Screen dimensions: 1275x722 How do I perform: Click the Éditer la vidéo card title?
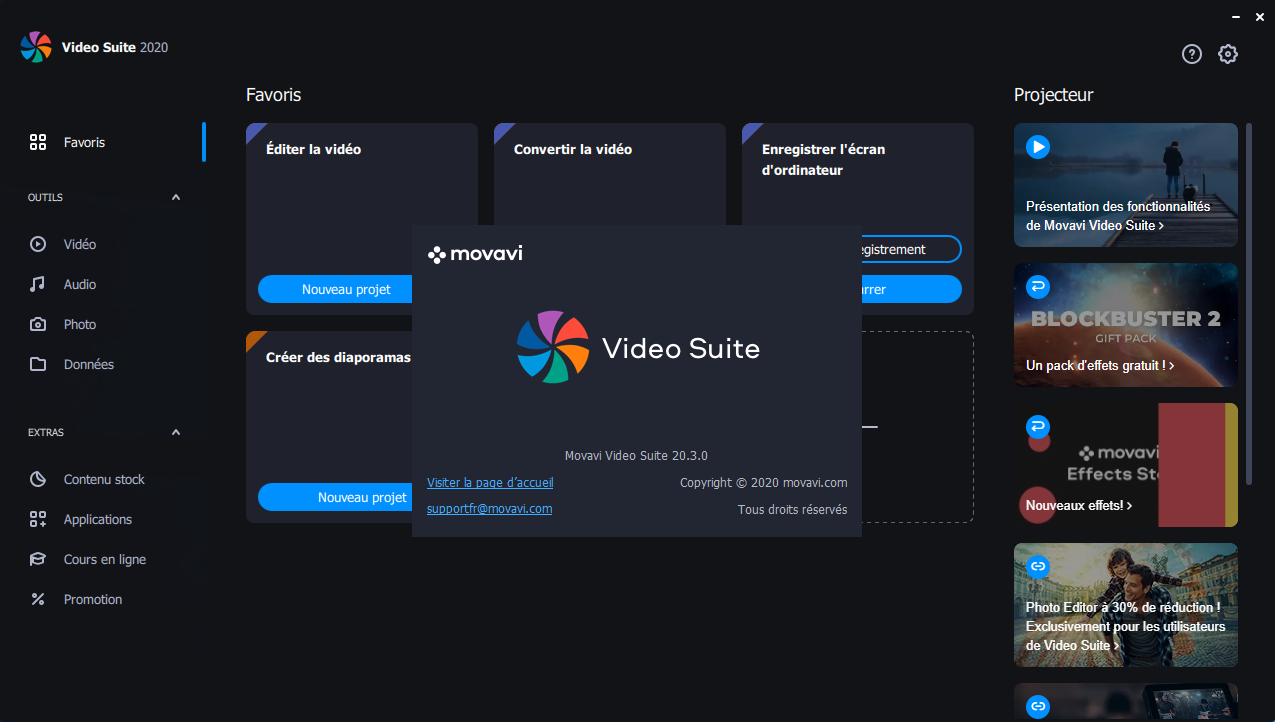coord(313,149)
